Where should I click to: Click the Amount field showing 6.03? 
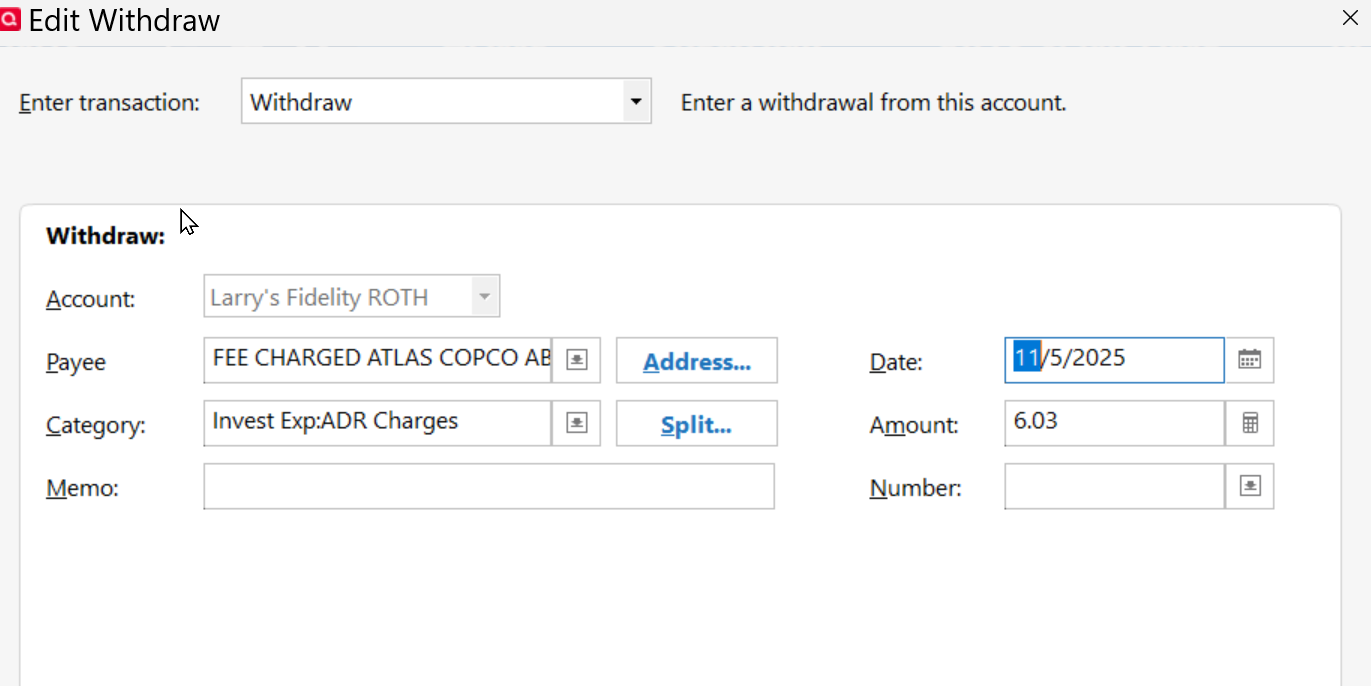[1115, 423]
